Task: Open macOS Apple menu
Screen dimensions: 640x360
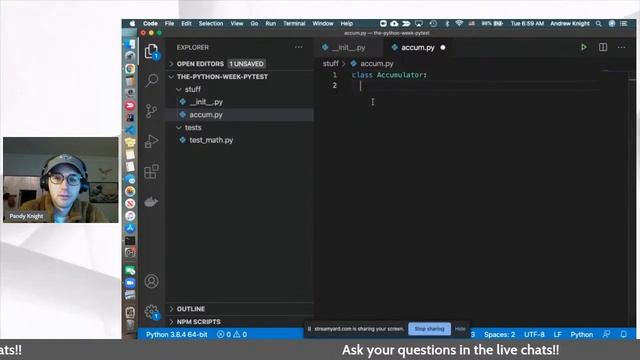Action: (x=132, y=24)
